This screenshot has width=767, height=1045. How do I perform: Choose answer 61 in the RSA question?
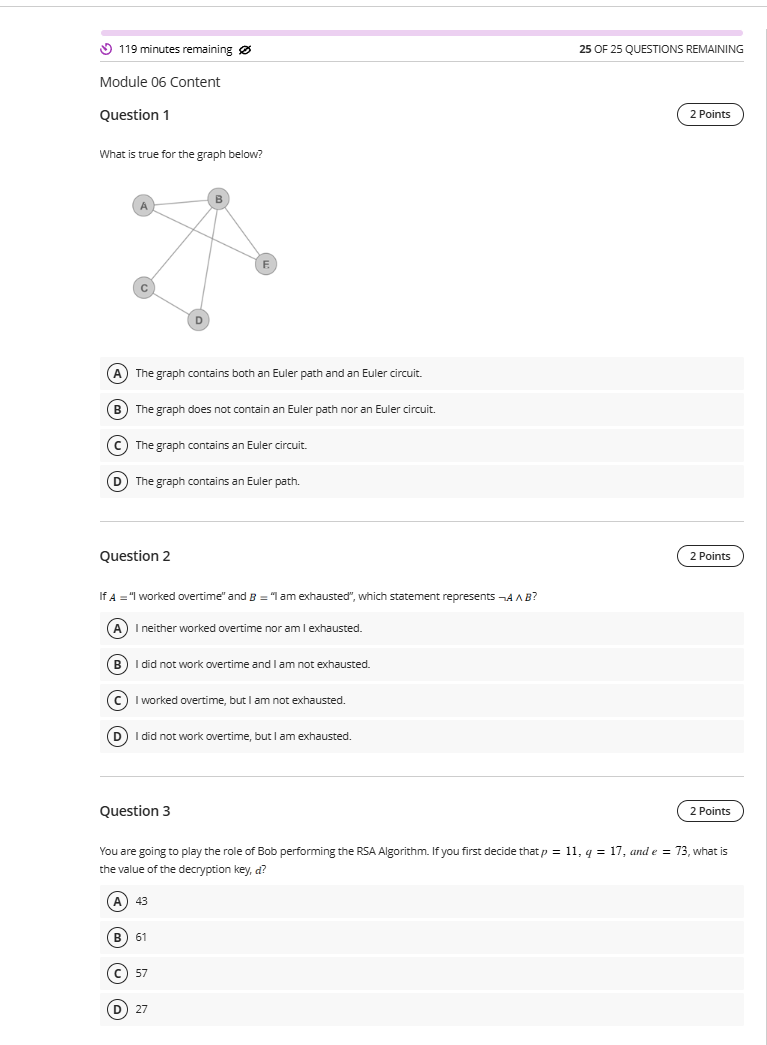117,937
